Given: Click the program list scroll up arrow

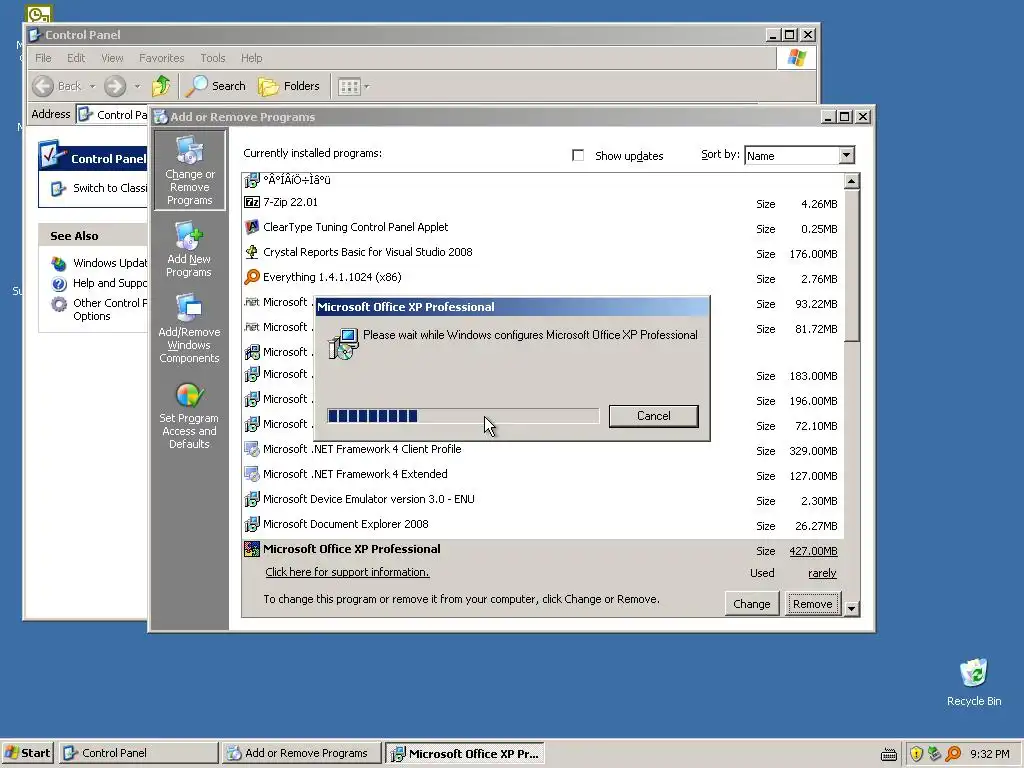Looking at the screenshot, I should coord(852,182).
